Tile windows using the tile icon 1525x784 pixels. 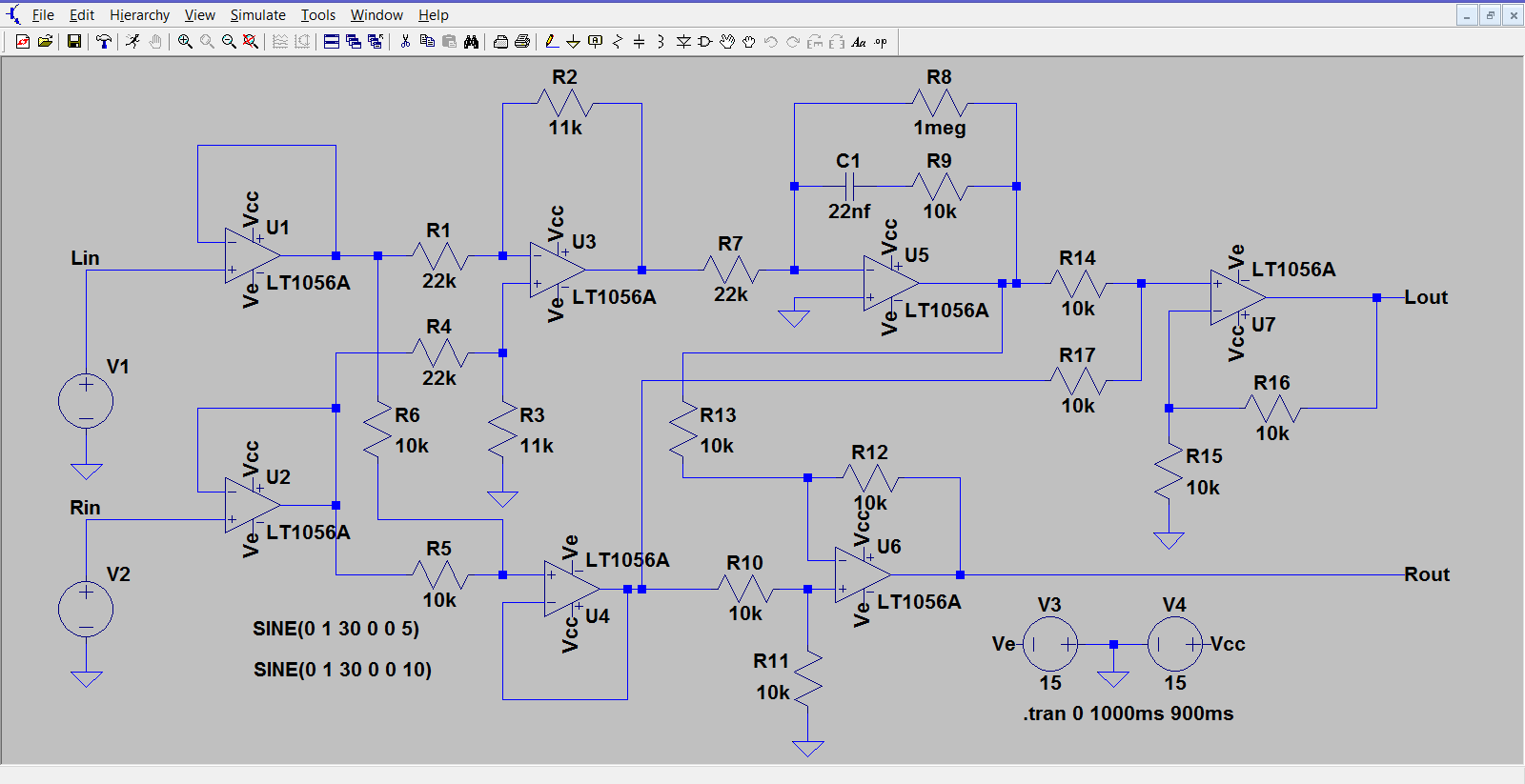click(331, 42)
